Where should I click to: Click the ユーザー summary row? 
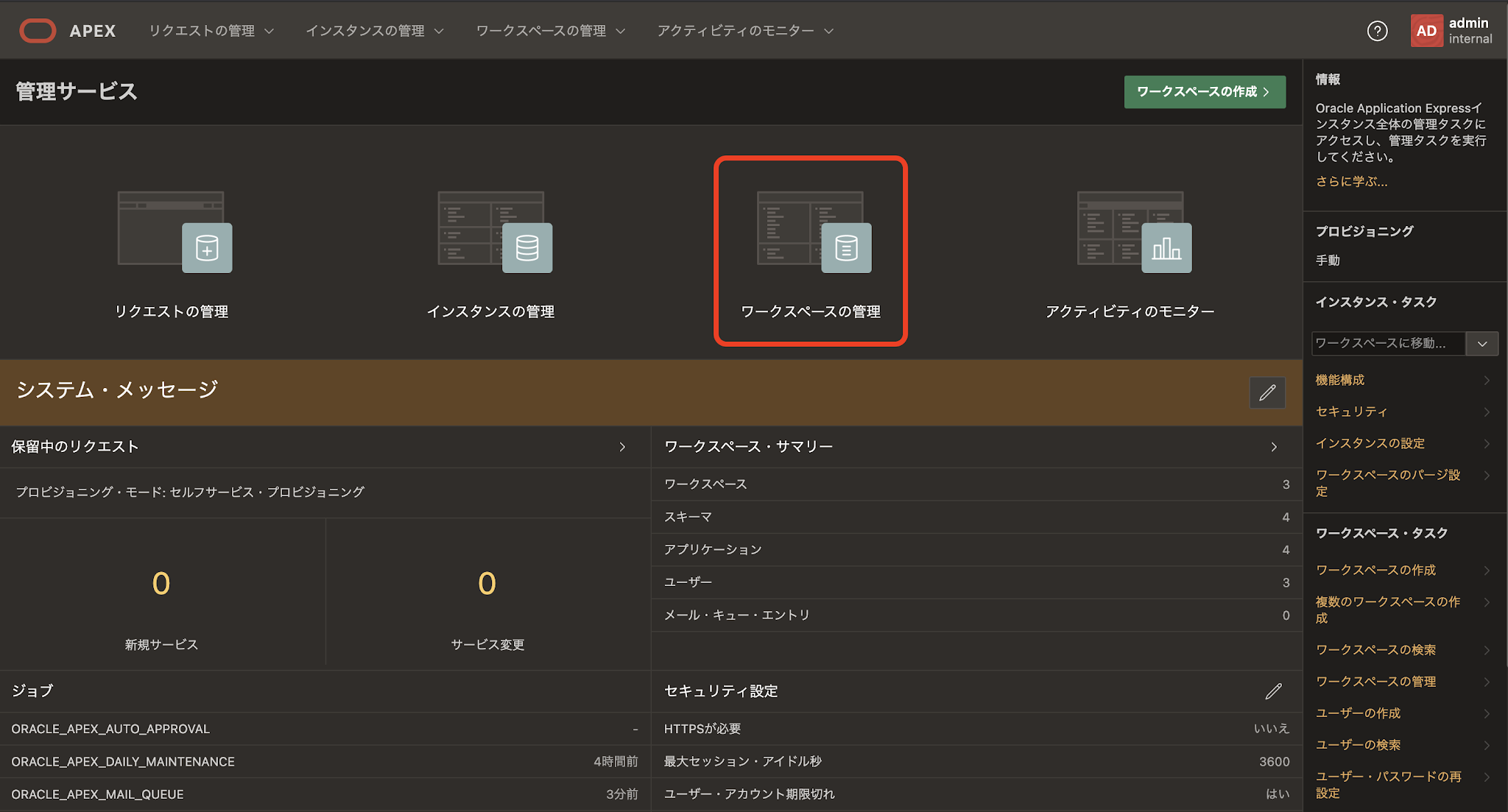pyautogui.click(x=976, y=582)
